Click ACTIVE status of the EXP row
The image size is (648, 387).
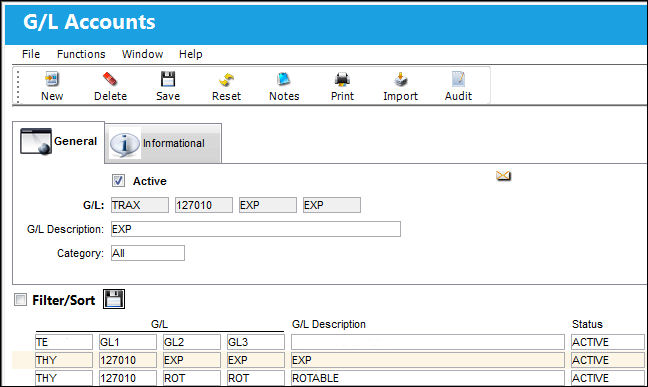[608, 360]
